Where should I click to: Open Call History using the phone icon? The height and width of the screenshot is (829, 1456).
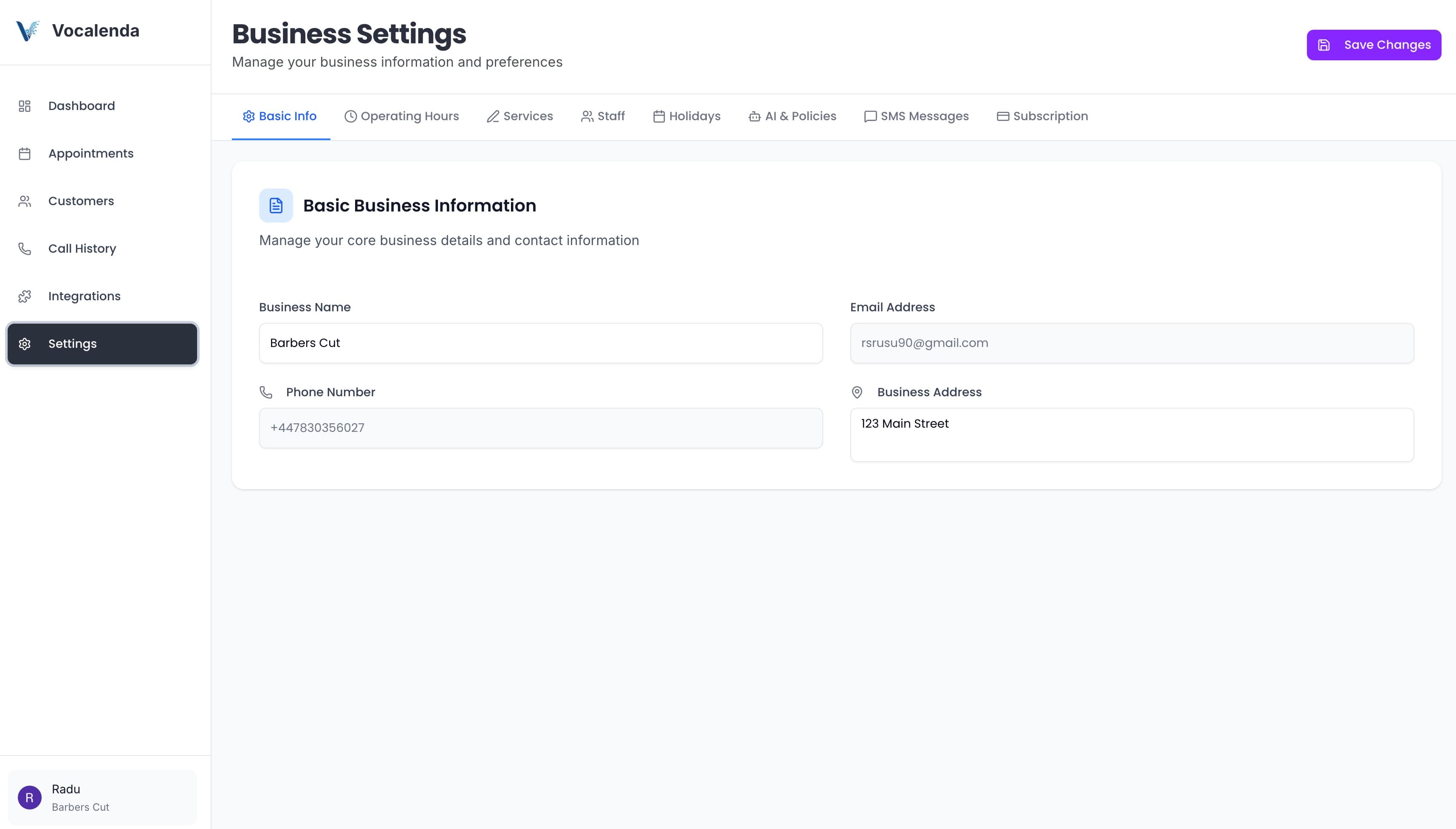(x=25, y=248)
